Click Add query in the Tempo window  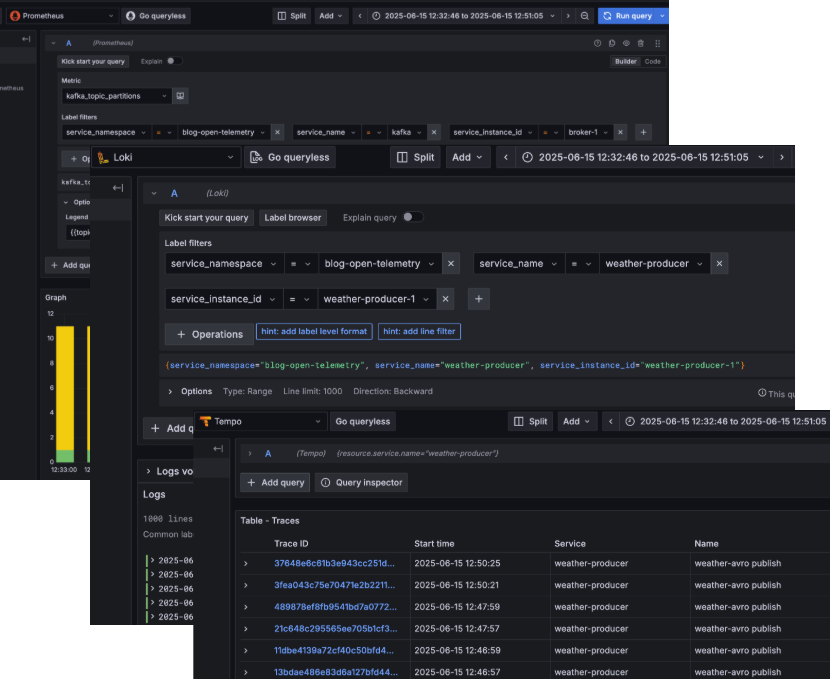tap(275, 483)
